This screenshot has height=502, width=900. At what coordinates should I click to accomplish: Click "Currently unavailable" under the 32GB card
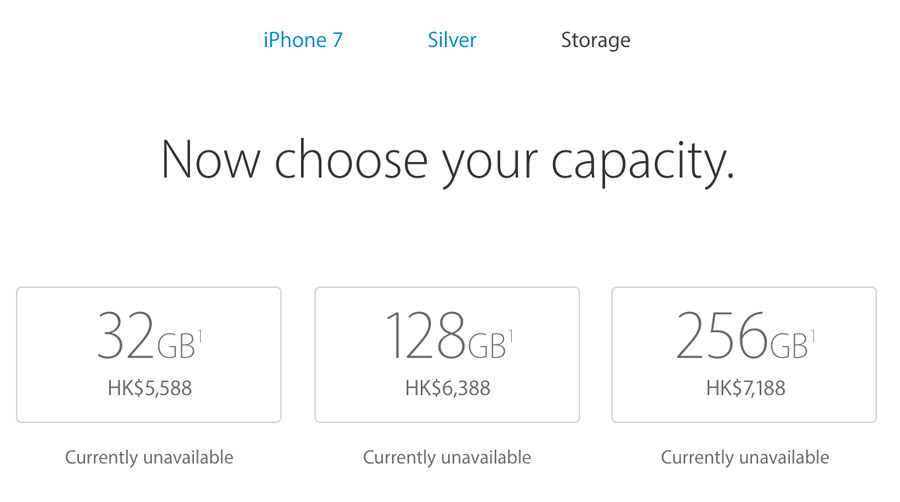[149, 458]
